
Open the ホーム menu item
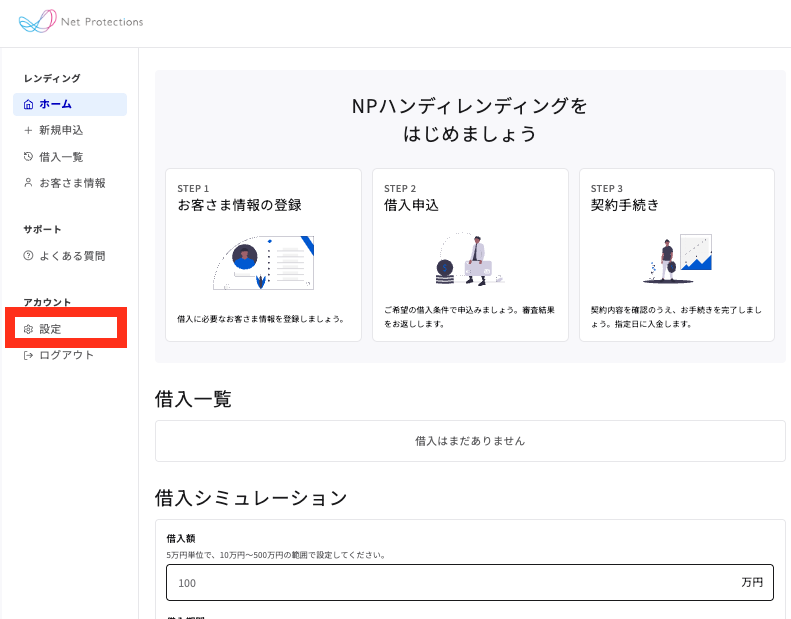click(x=56, y=104)
